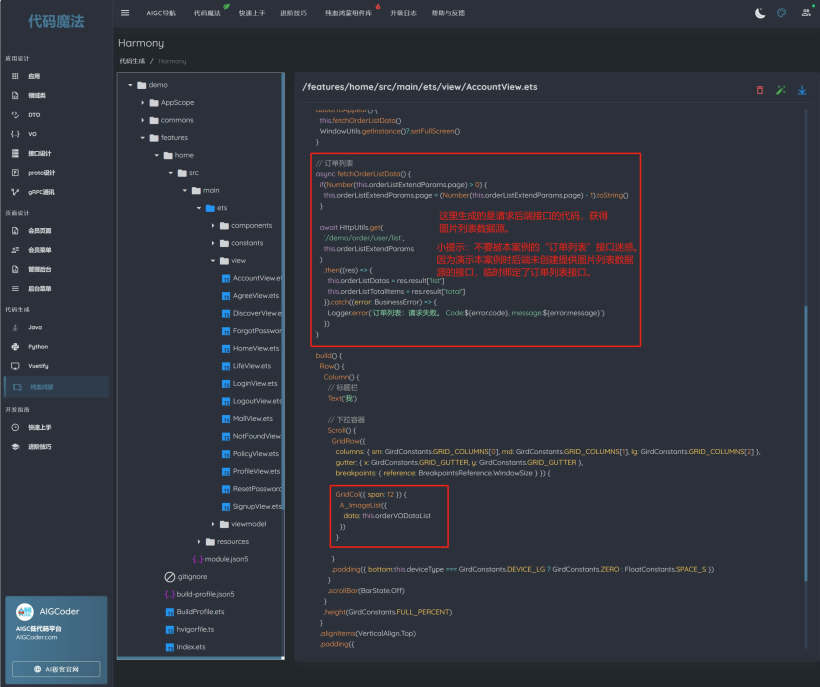Open the Python item in sidebar
The image size is (820, 687).
pyautogui.click(x=37, y=346)
